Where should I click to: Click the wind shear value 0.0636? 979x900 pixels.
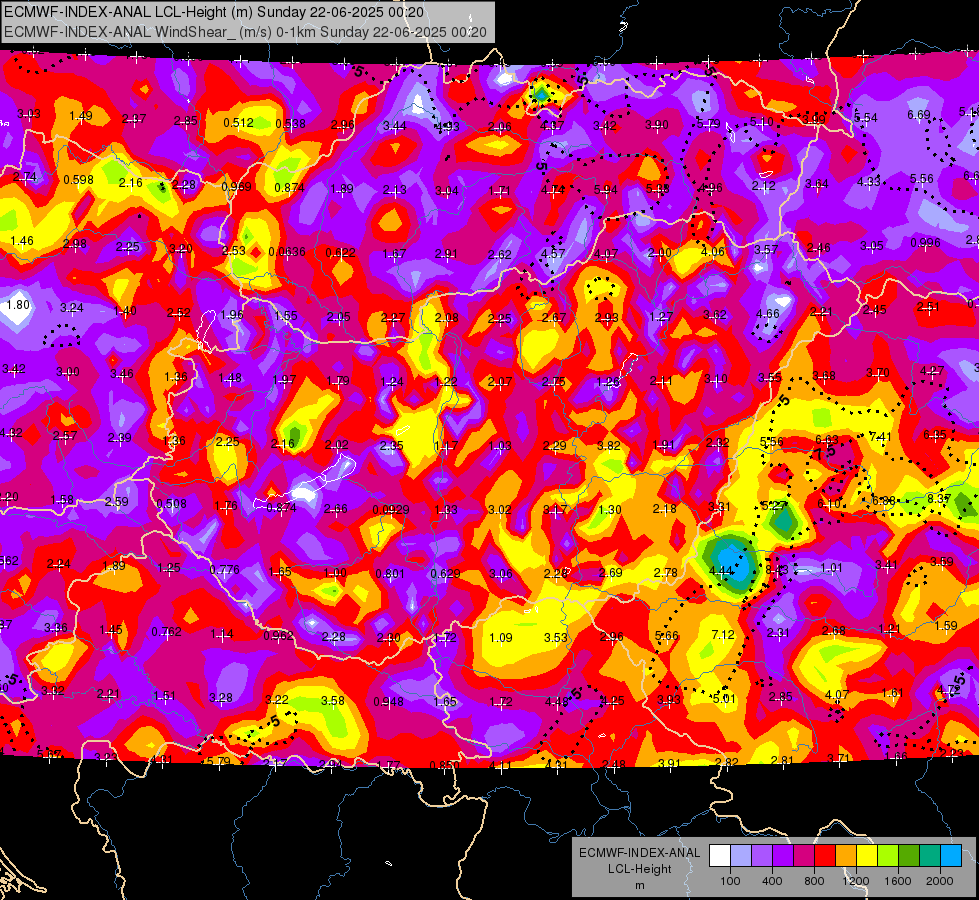point(287,252)
